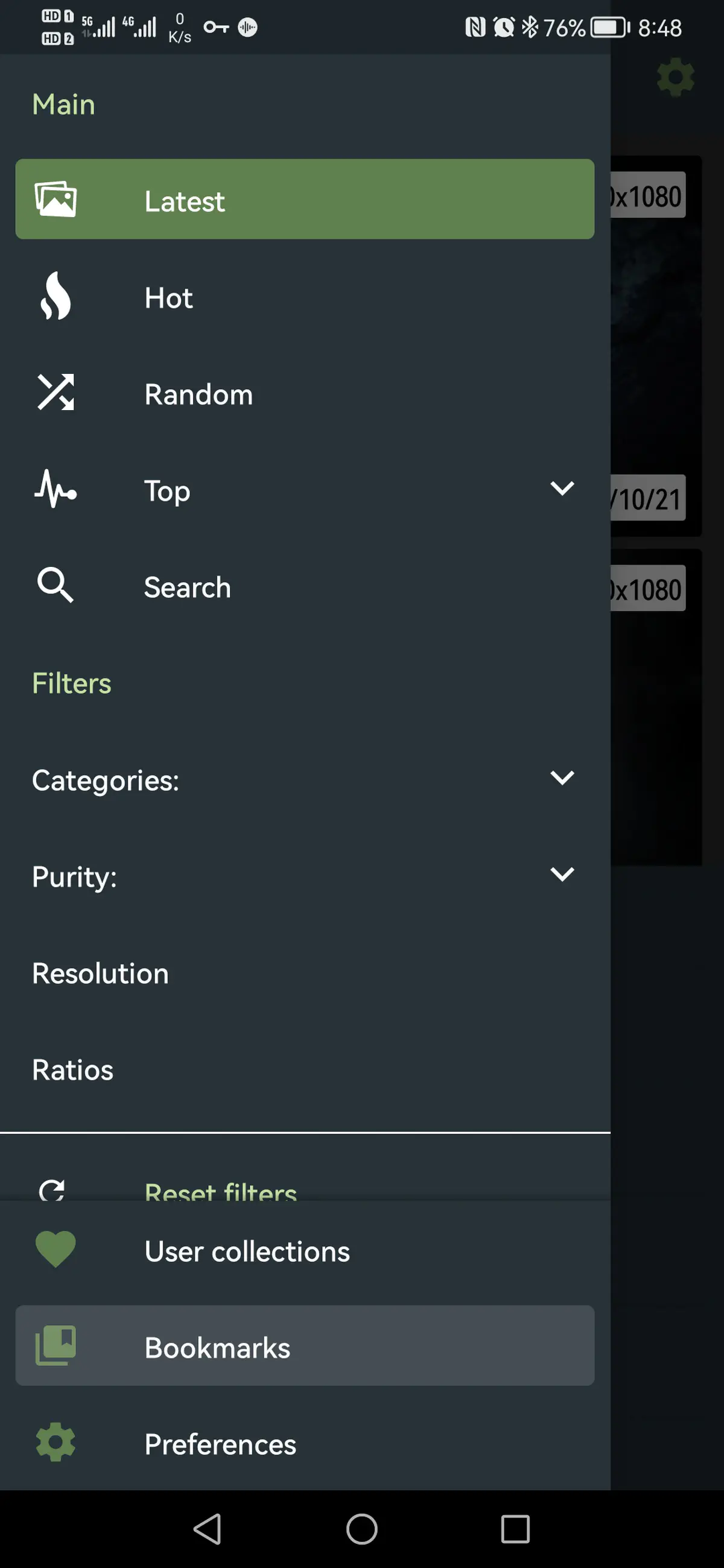
Task: Tap the Search magnifier icon
Action: [56, 586]
